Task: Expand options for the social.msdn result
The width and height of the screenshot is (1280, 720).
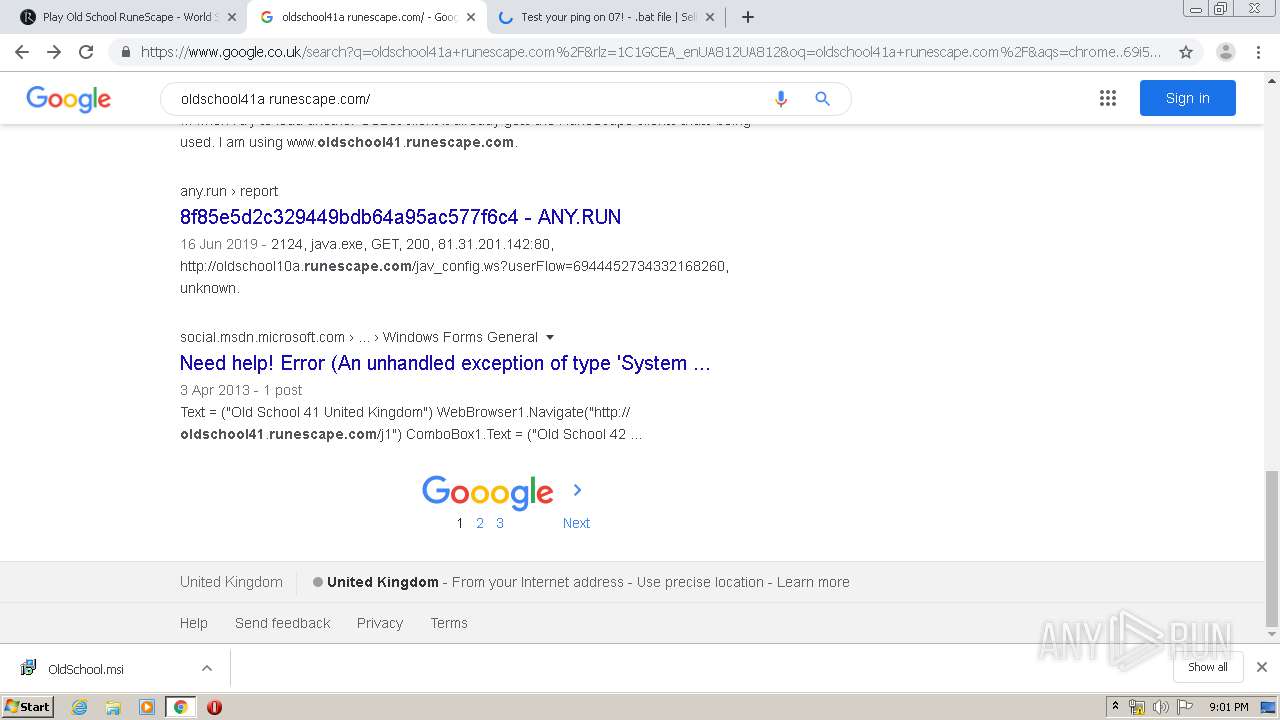Action: pos(550,338)
